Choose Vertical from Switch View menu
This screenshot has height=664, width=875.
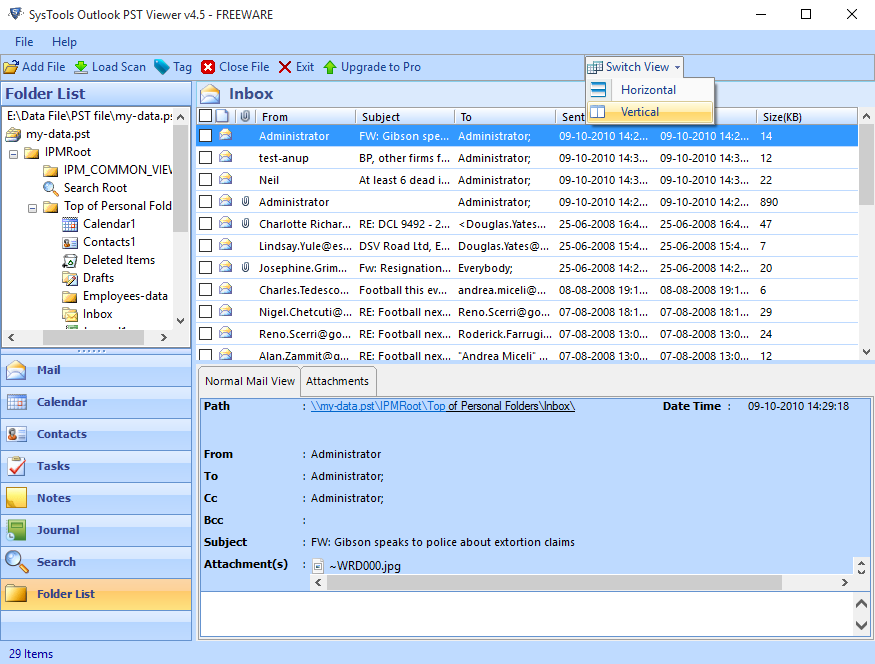pyautogui.click(x=650, y=112)
